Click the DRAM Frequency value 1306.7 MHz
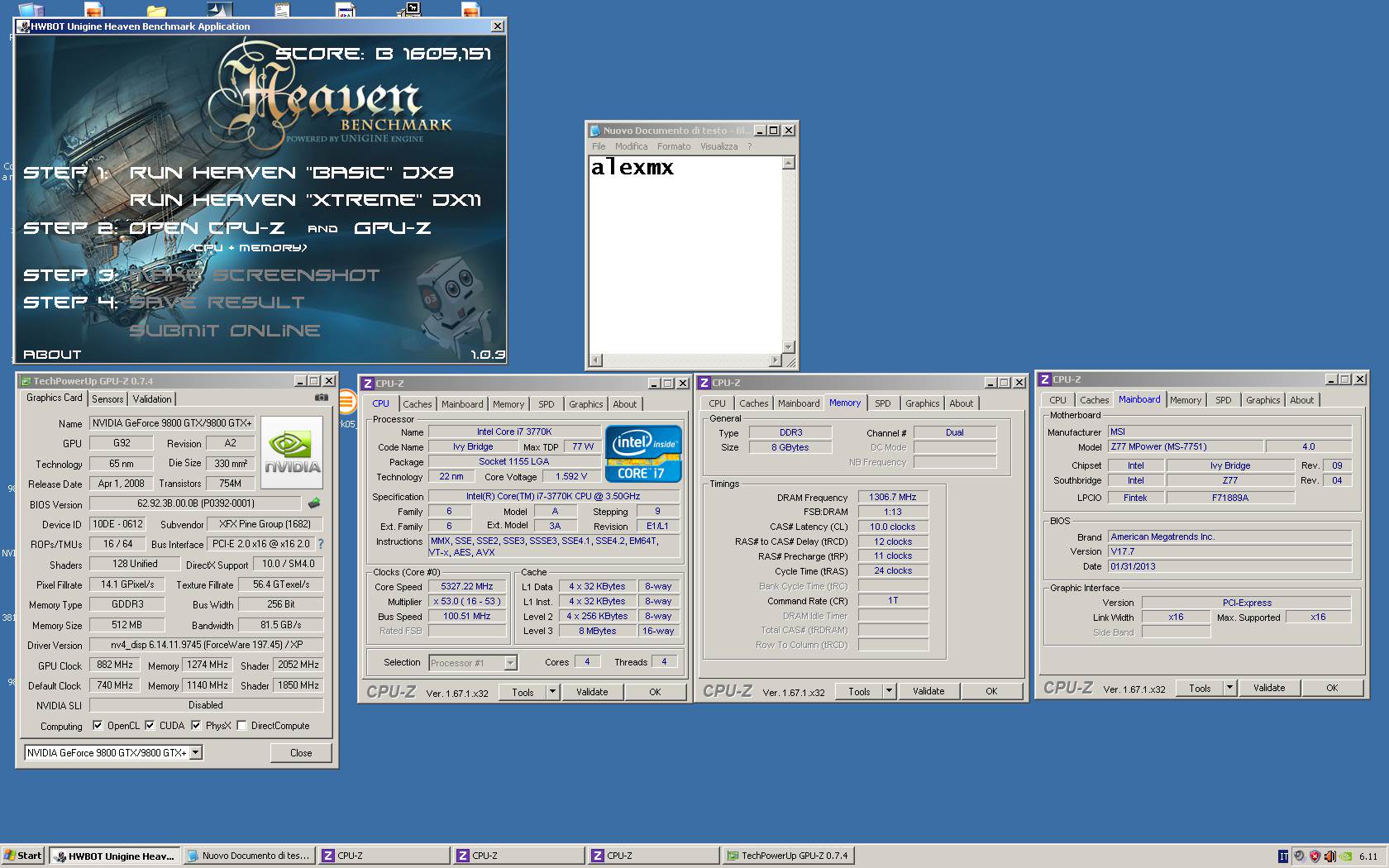 coord(893,497)
